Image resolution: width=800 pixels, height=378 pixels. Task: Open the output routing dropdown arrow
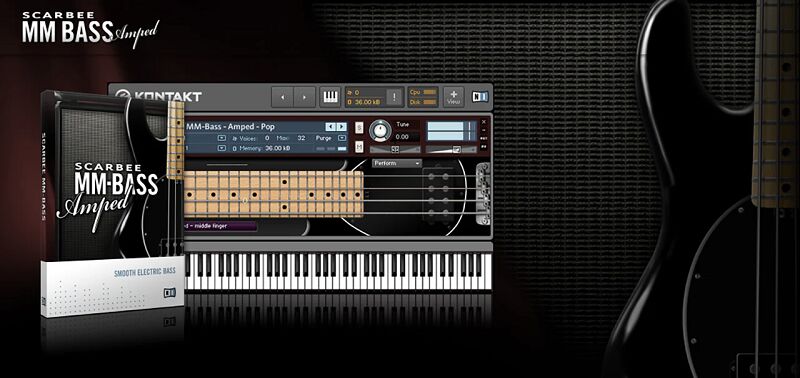(221, 138)
